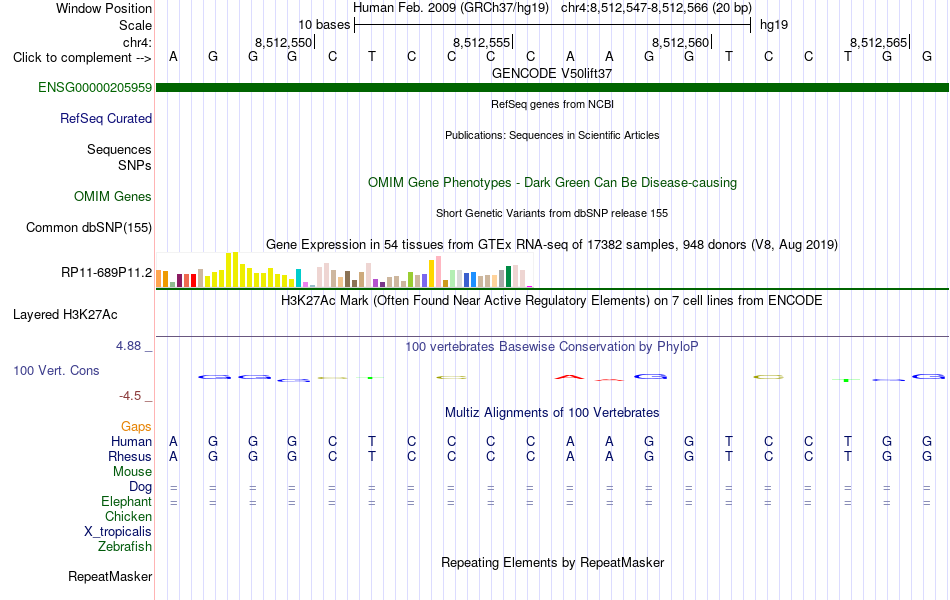Click the GTEx expression bar chart
The height and width of the screenshot is (600, 950).
click(x=344, y=270)
